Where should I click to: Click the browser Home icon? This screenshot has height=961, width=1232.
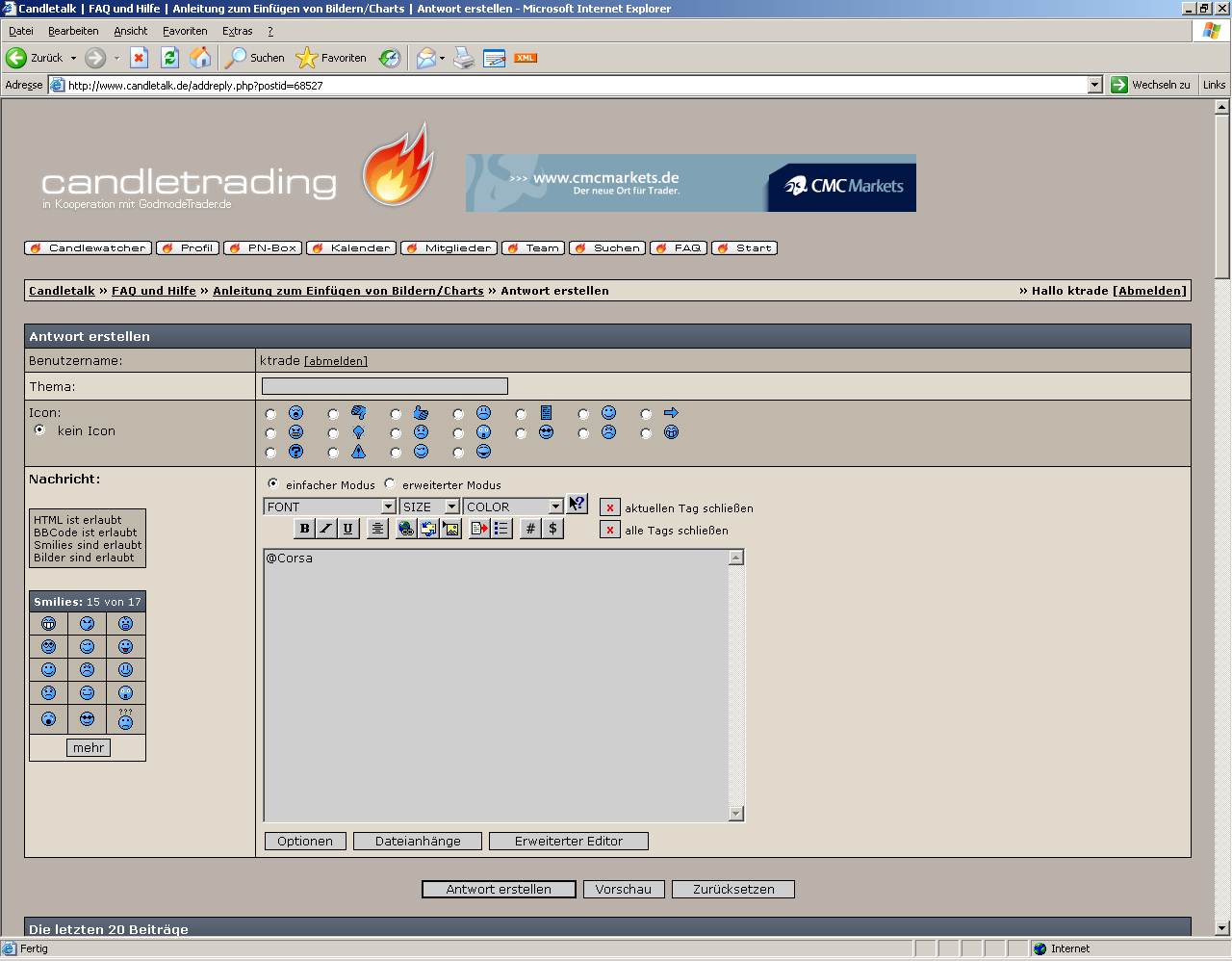coord(200,58)
